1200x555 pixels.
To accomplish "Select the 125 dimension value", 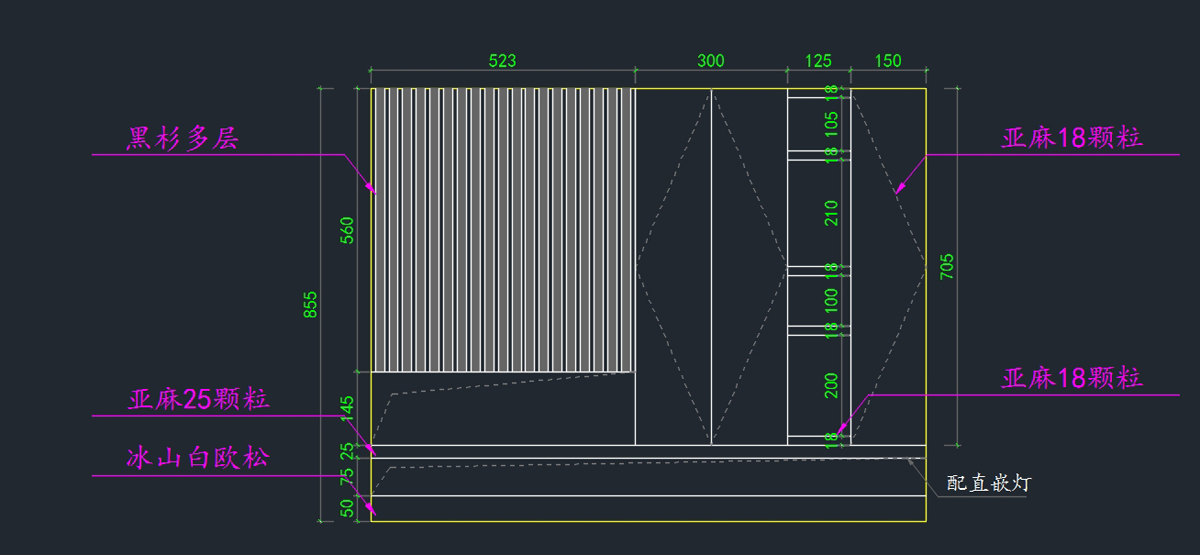I will tap(818, 61).
